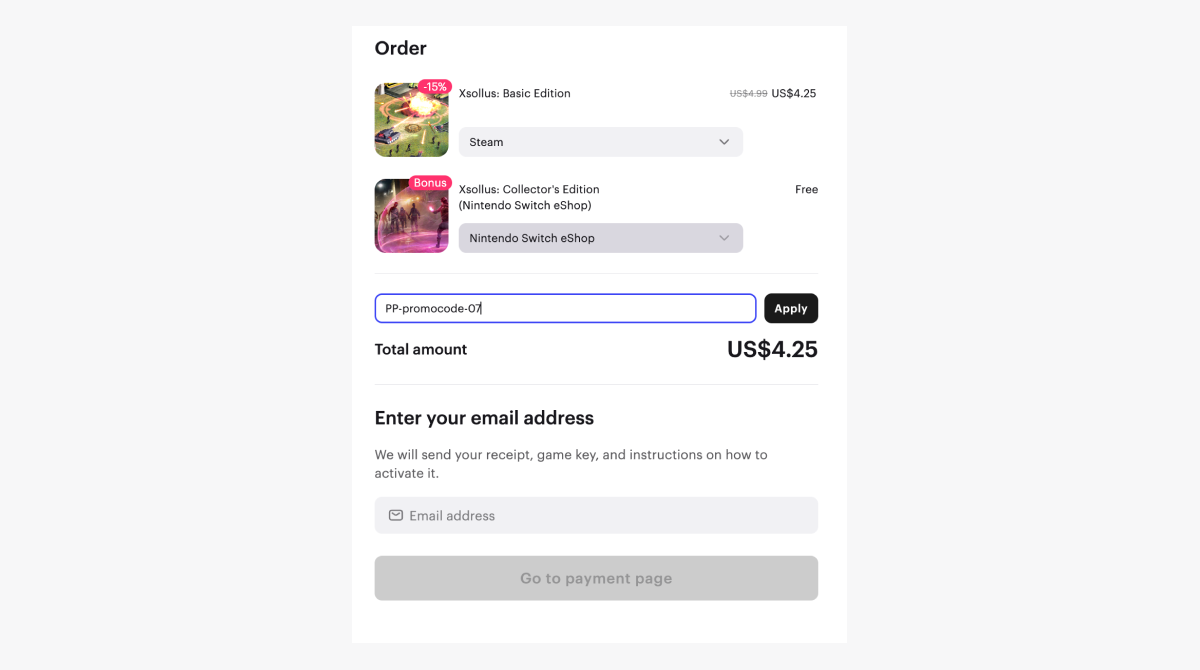Open the Steam platform selector
Image resolution: width=1200 pixels, height=670 pixels.
pos(600,142)
